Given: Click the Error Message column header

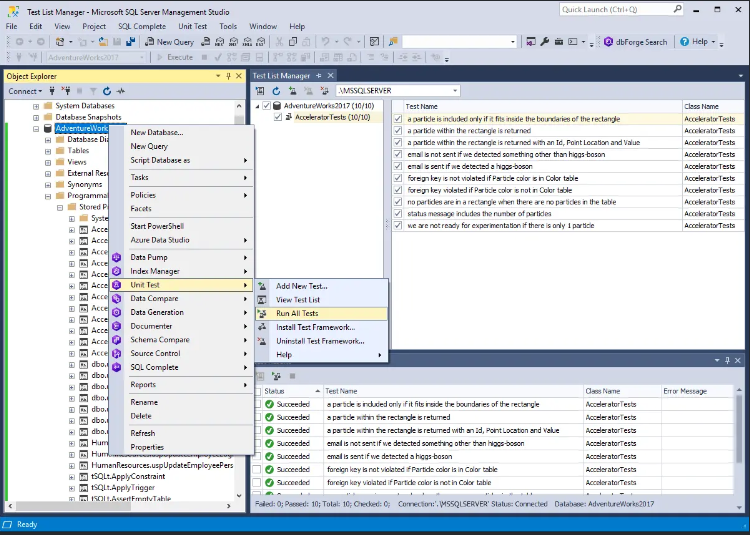Looking at the screenshot, I should [x=697, y=391].
